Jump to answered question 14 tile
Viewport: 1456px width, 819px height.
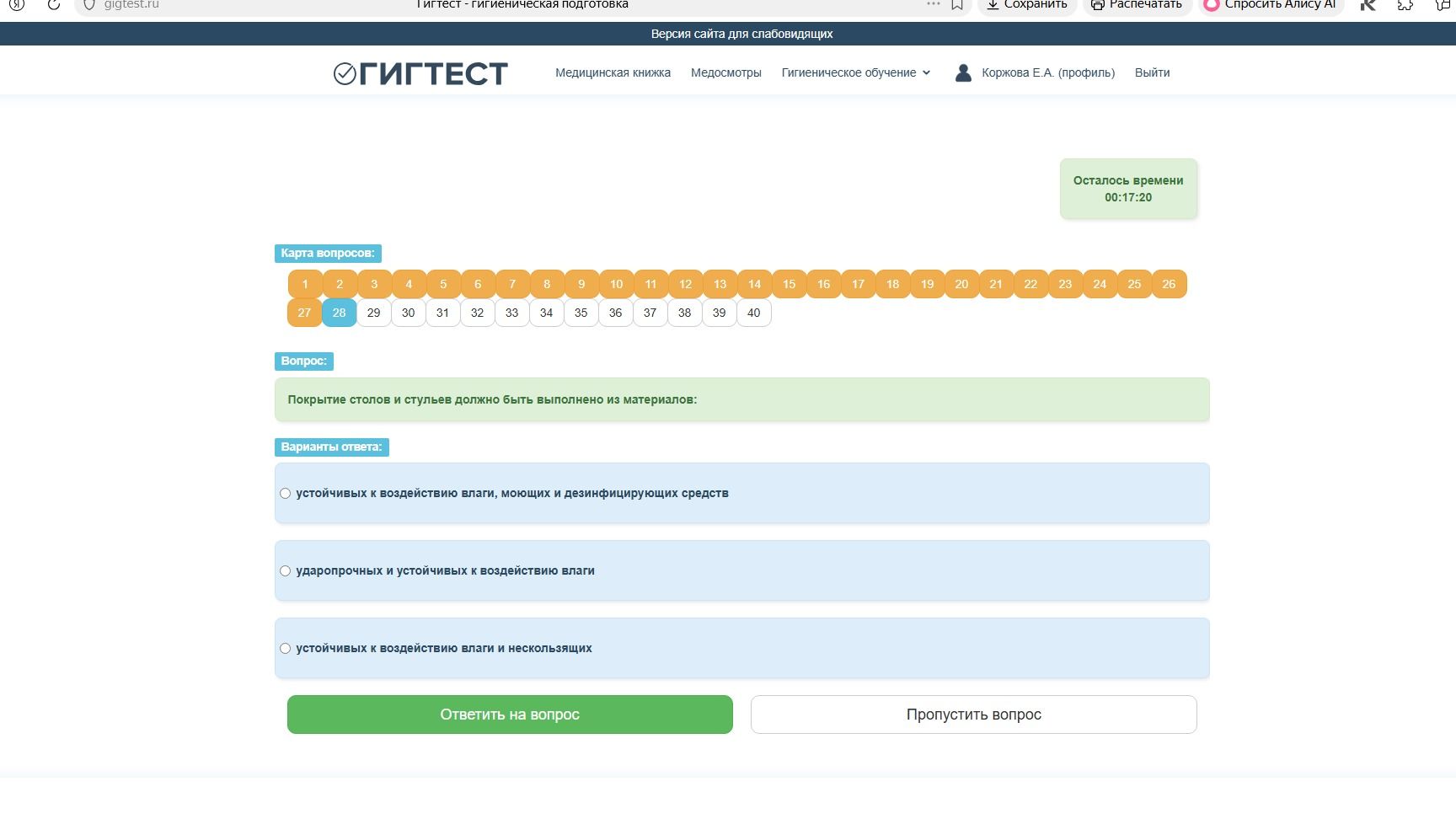pos(754,284)
